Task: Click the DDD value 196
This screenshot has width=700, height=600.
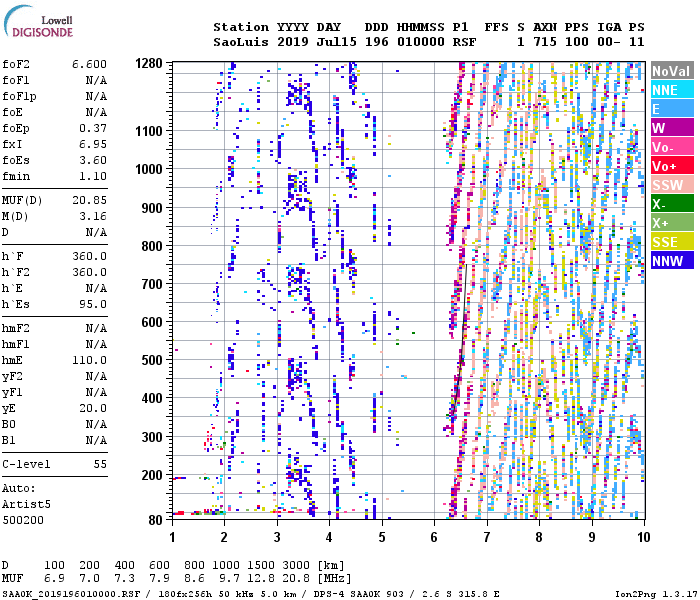Action: tap(377, 42)
